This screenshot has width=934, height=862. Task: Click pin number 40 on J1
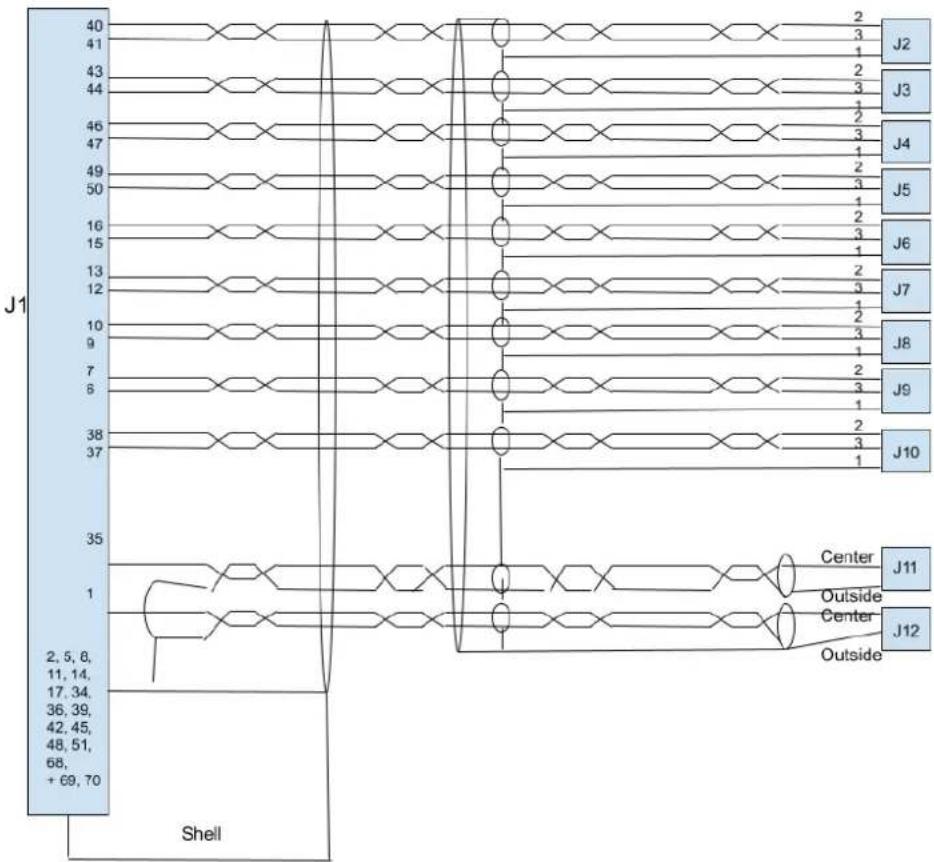tap(95, 26)
